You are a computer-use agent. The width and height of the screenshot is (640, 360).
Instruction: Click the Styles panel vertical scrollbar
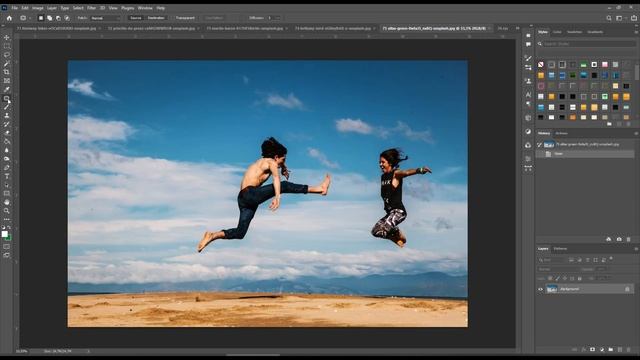[637, 73]
